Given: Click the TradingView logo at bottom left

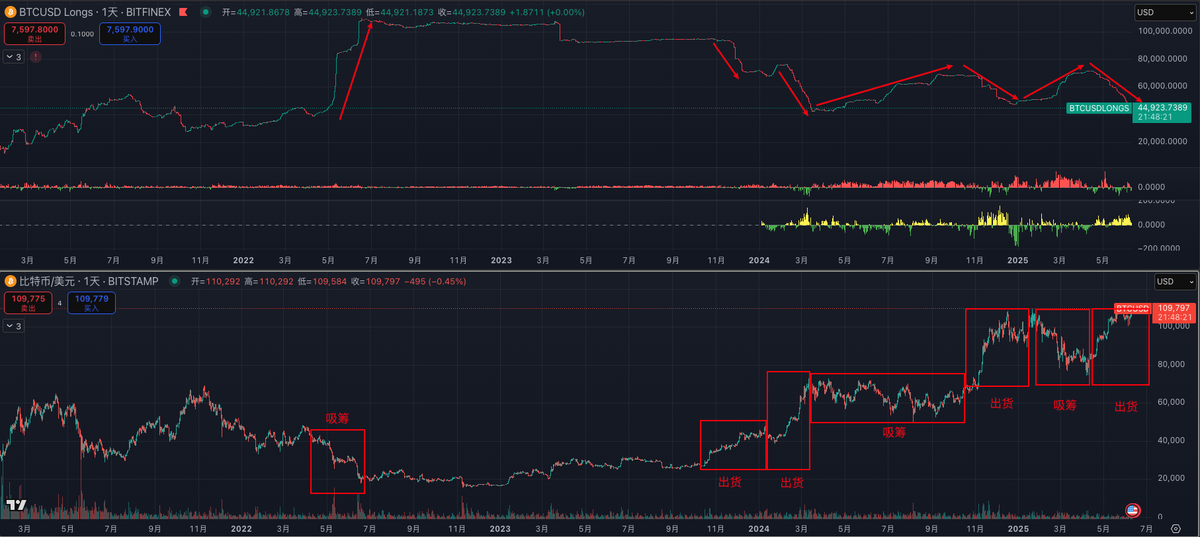Looking at the screenshot, I should tap(16, 506).
